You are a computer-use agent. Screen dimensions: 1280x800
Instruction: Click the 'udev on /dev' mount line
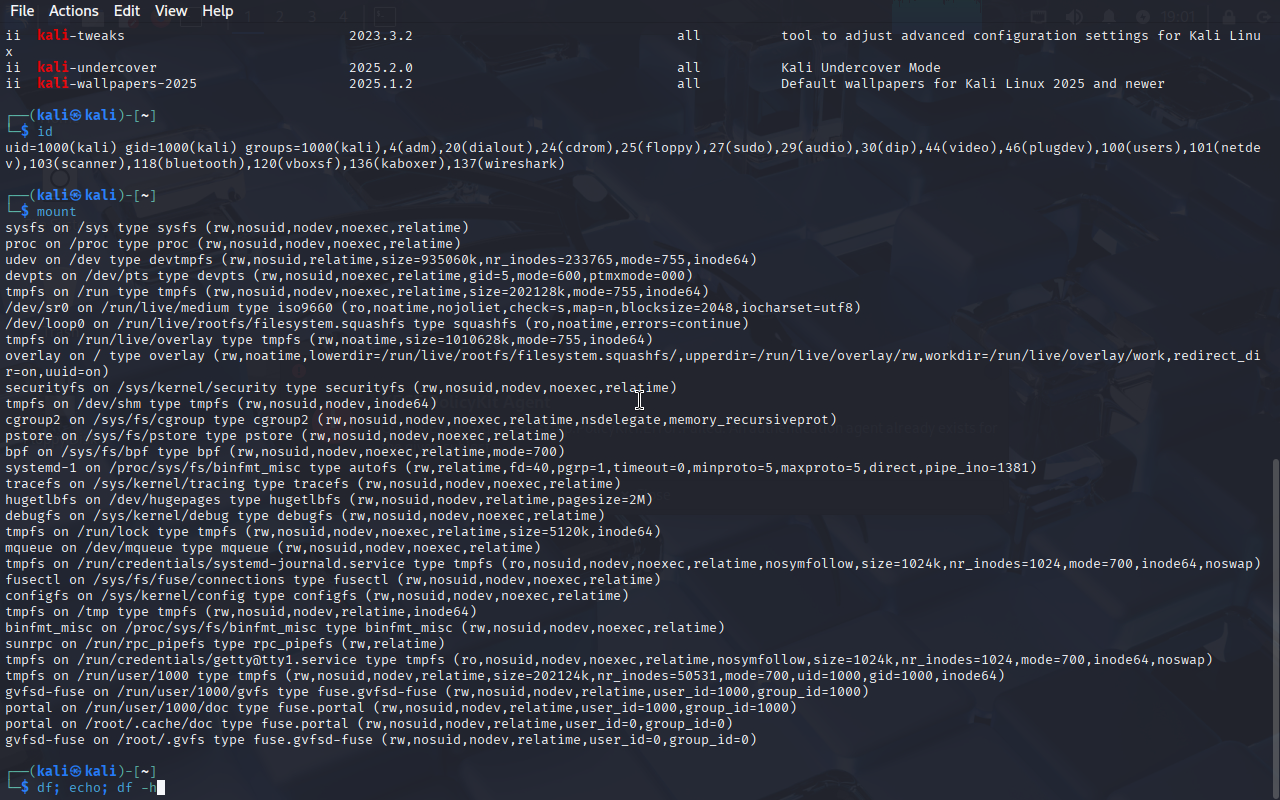pyautogui.click(x=381, y=260)
